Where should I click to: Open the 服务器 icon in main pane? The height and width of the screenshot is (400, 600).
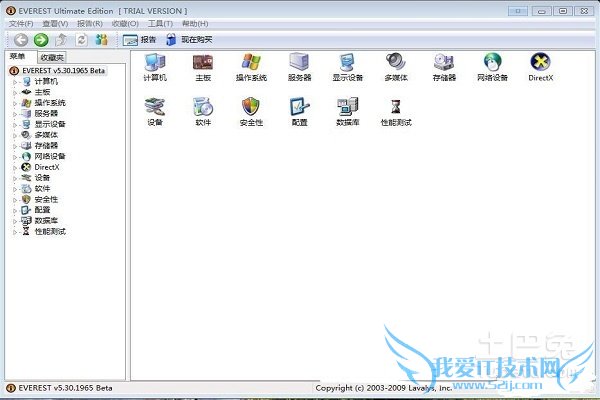pyautogui.click(x=299, y=67)
